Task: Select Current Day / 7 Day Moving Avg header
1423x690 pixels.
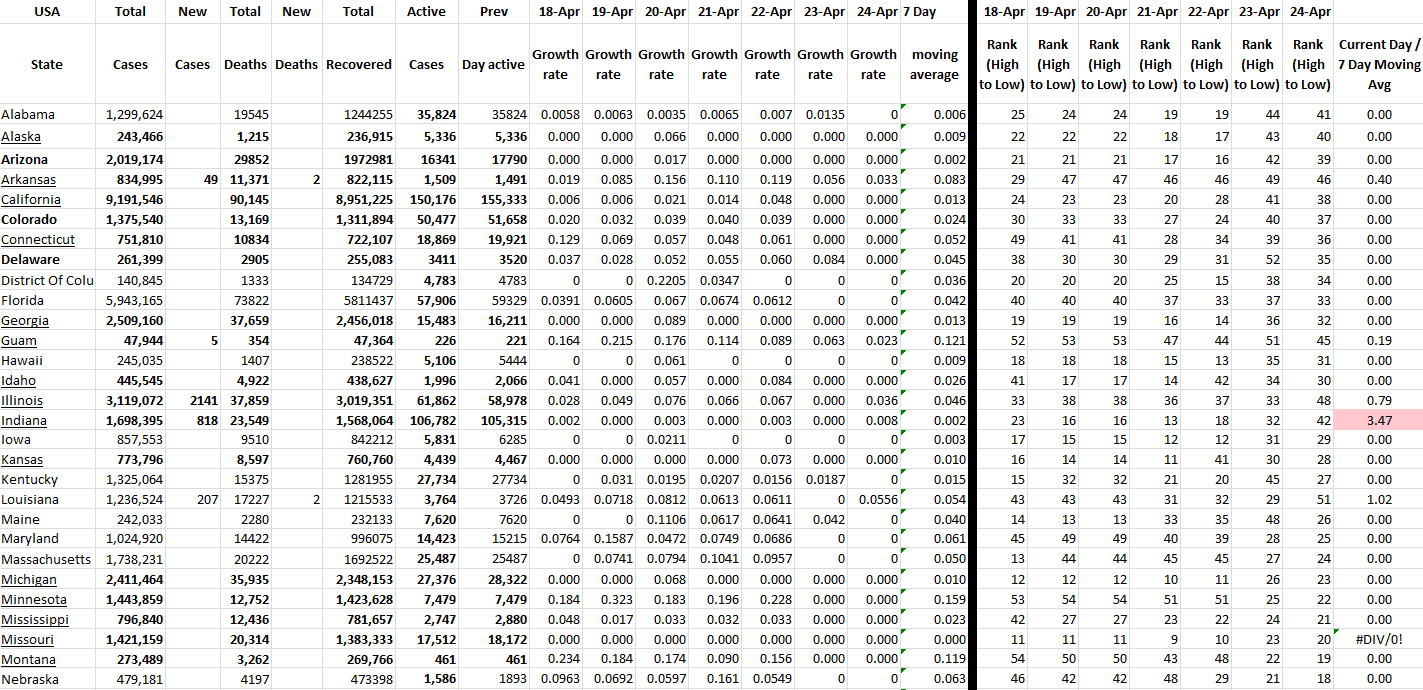Action: 1378,65
